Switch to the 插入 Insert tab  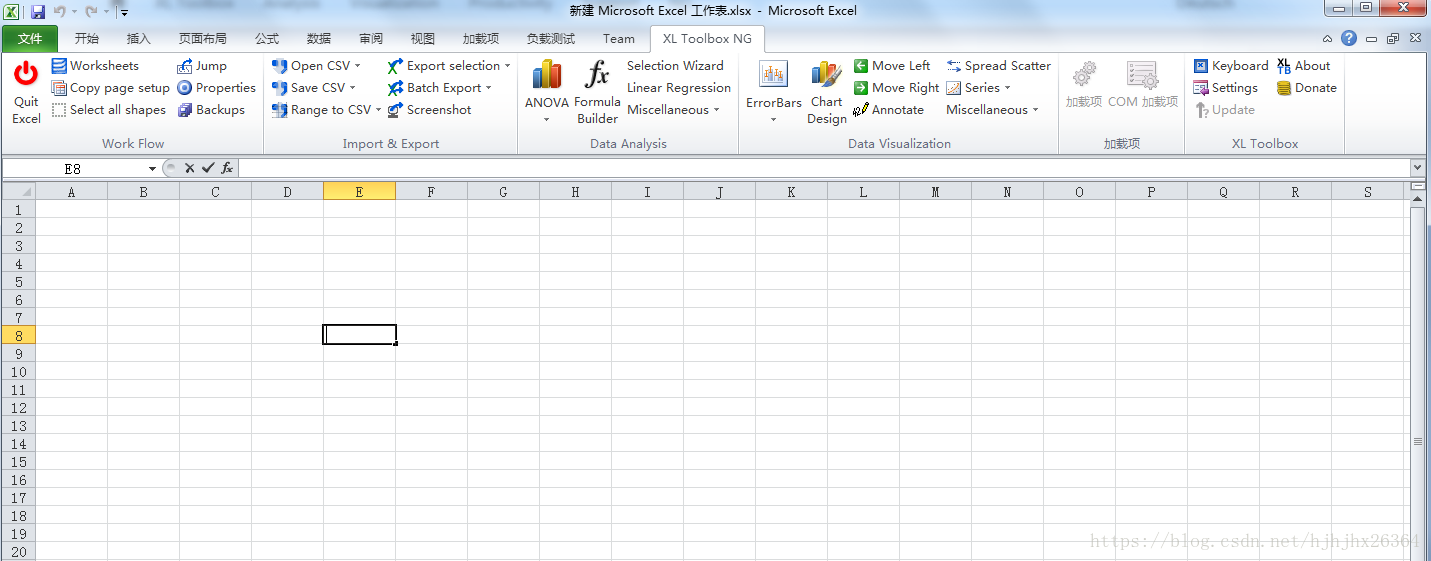coord(139,38)
